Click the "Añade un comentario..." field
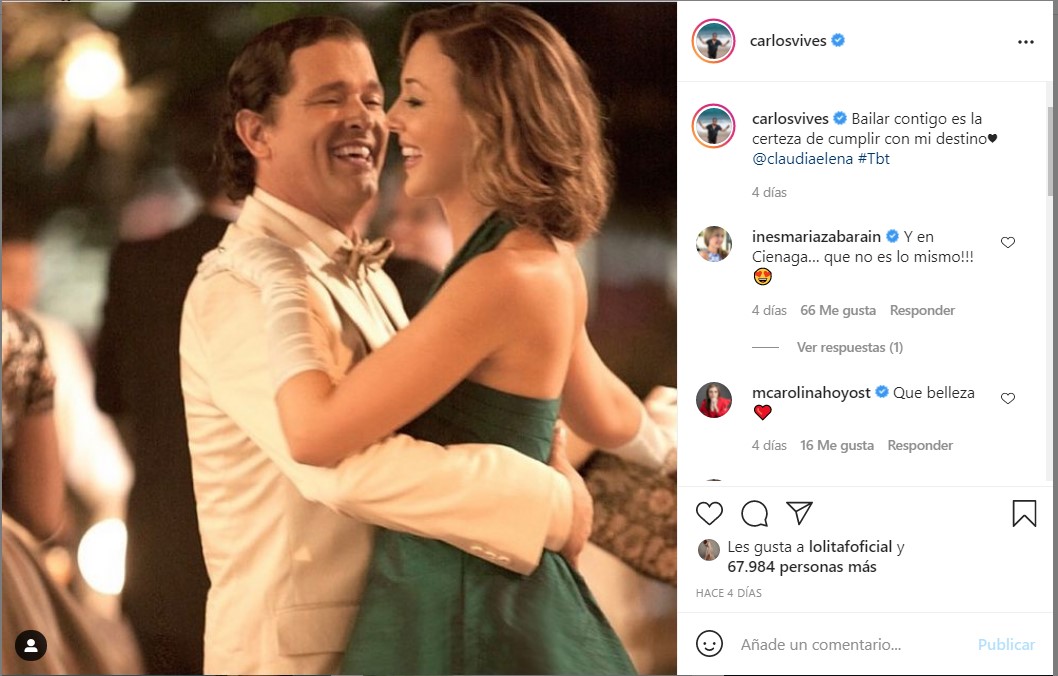Viewport: 1058px width, 676px height. (850, 645)
